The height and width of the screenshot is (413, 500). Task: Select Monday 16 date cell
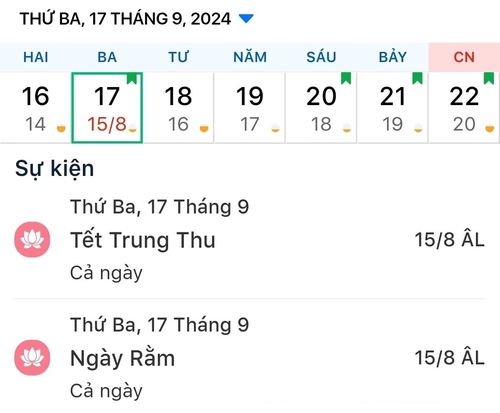click(35, 108)
